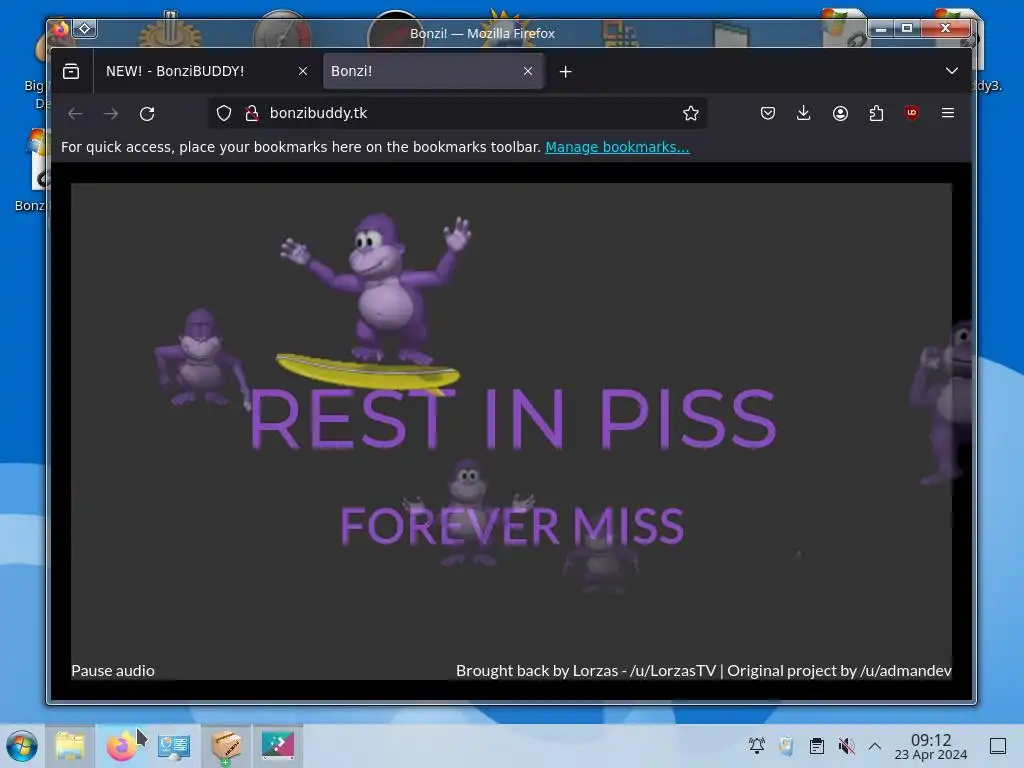Image resolution: width=1024 pixels, height=768 pixels.
Task: Close the Bonzi! tab
Action: [528, 71]
